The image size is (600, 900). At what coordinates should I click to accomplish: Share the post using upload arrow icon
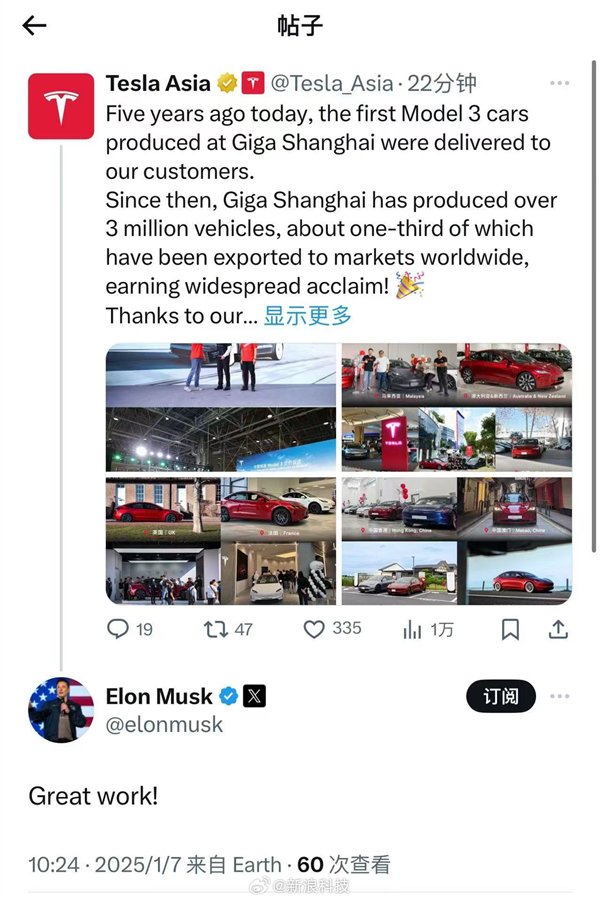click(x=558, y=629)
